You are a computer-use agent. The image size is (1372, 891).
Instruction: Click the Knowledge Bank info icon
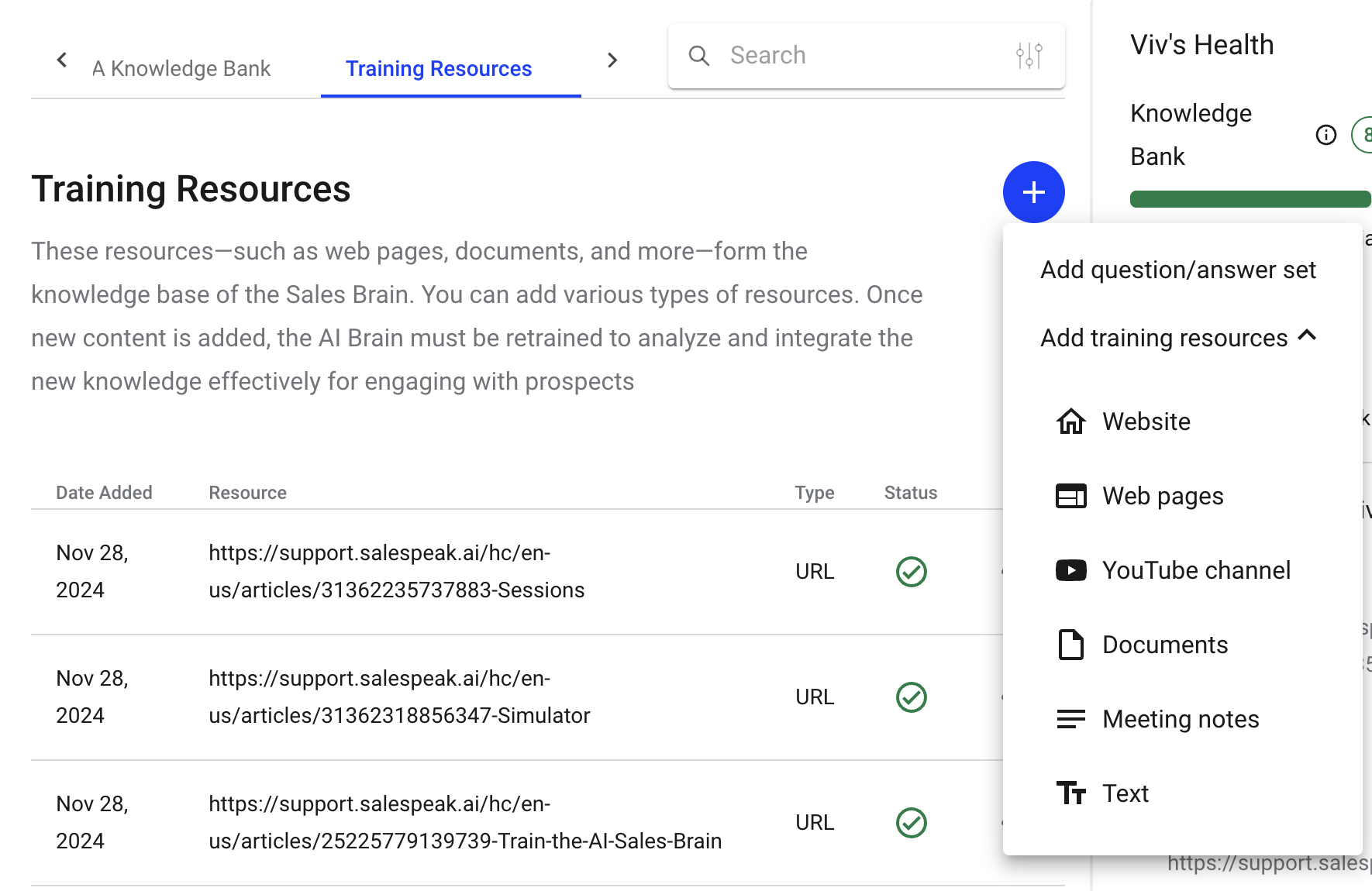1325,135
